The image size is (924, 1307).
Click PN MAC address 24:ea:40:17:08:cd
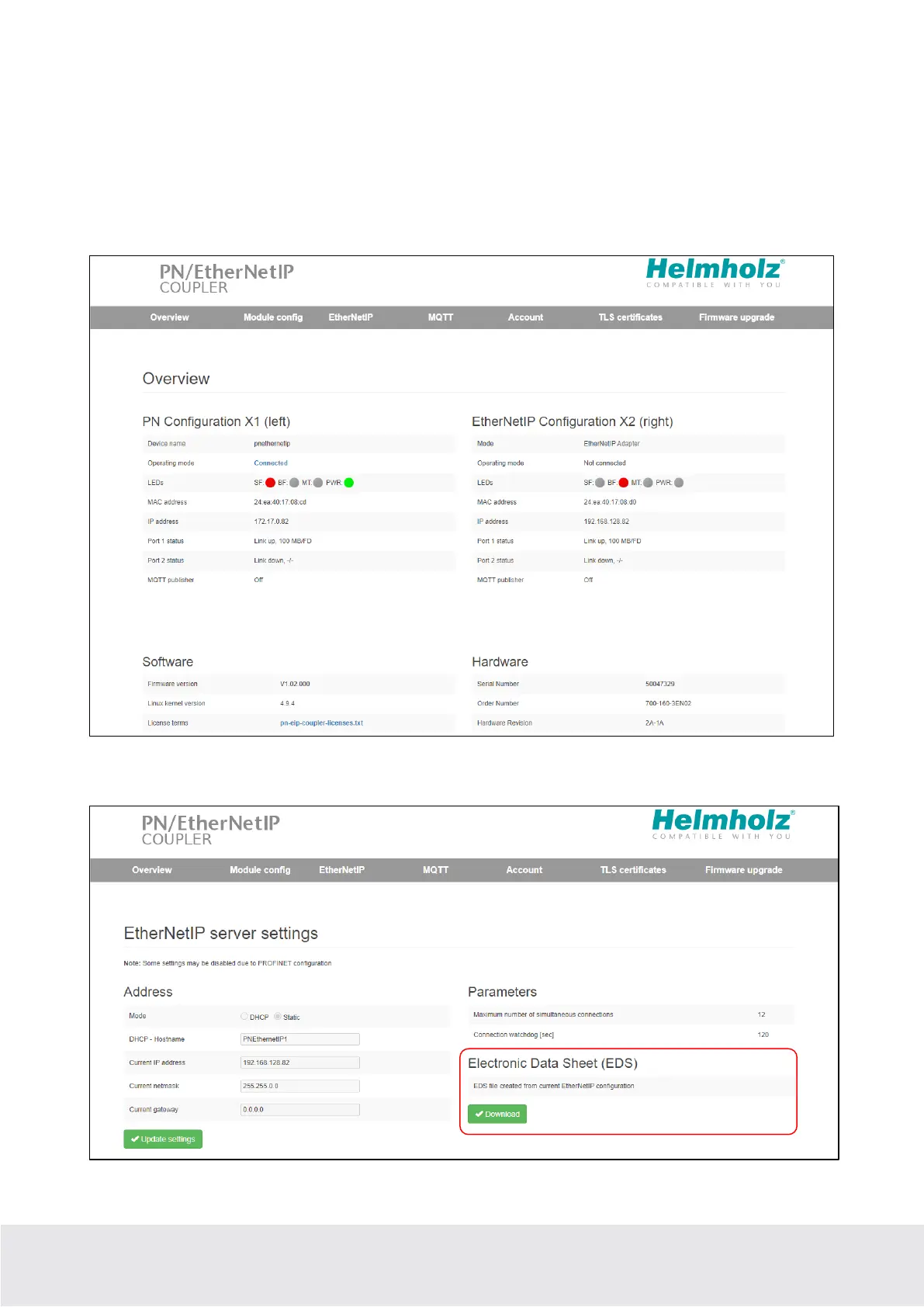280,502
